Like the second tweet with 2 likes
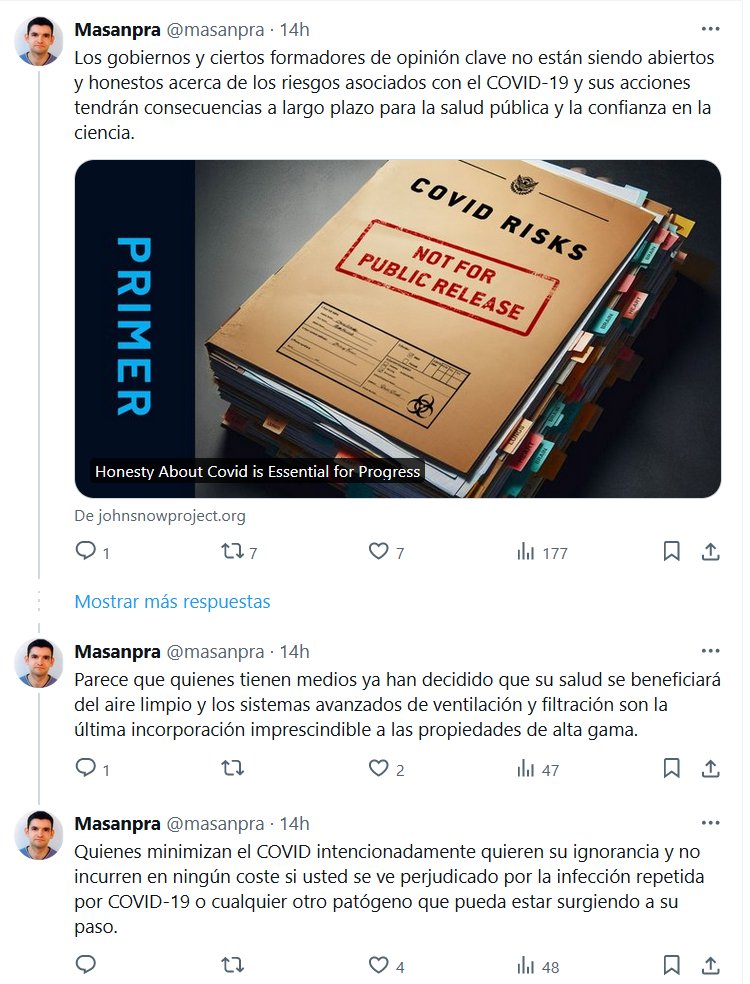Viewport: 750px width, 984px height. coord(378,768)
